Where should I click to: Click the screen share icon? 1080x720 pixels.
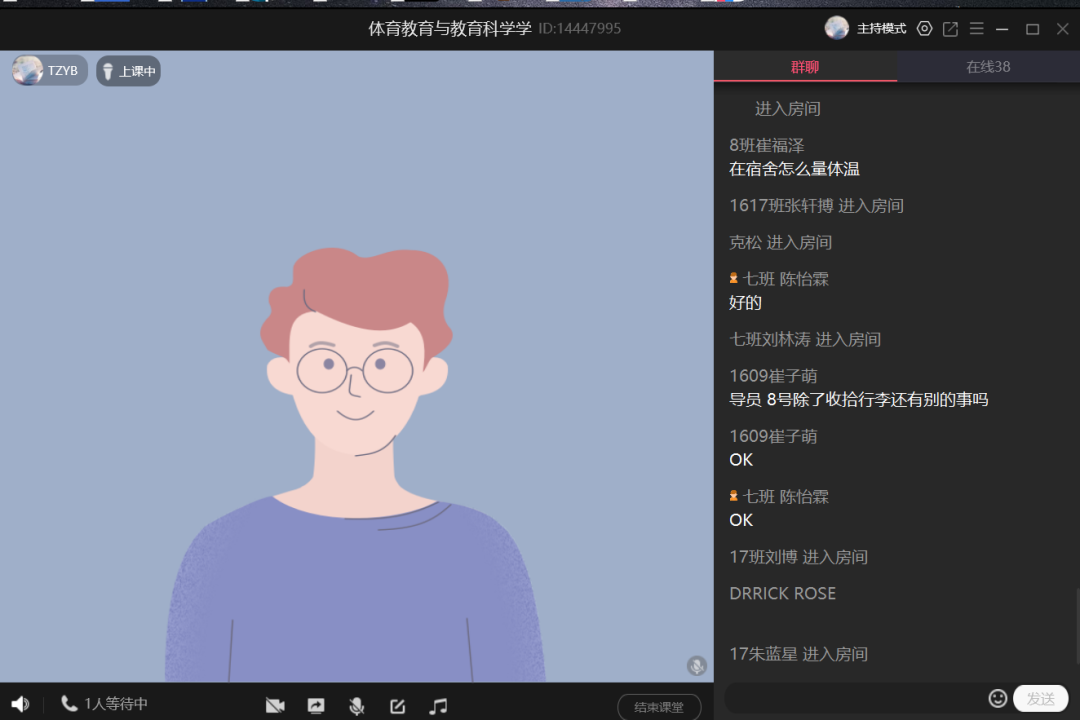click(x=316, y=706)
